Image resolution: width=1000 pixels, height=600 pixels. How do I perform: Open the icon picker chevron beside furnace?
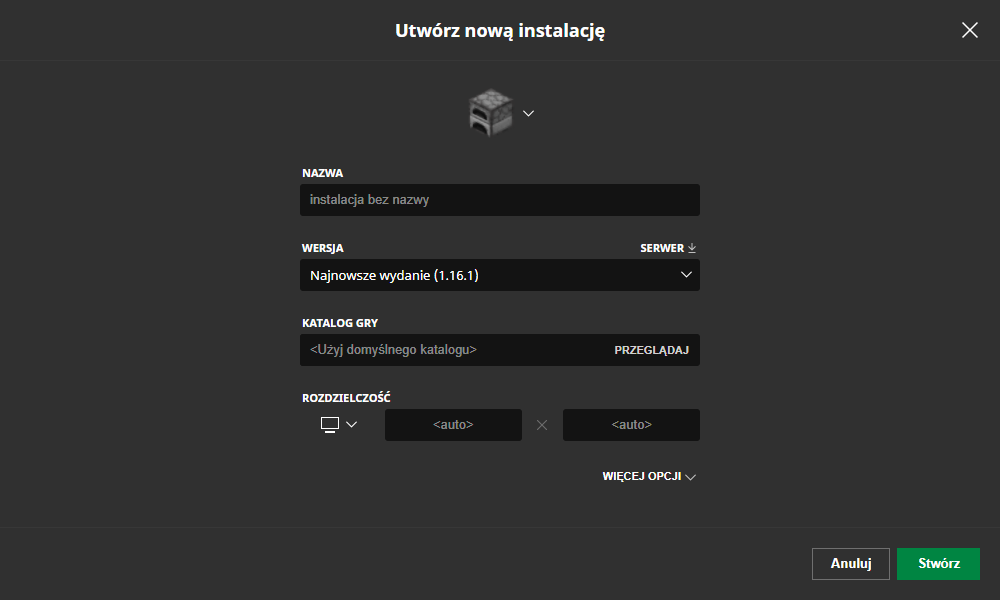point(529,113)
